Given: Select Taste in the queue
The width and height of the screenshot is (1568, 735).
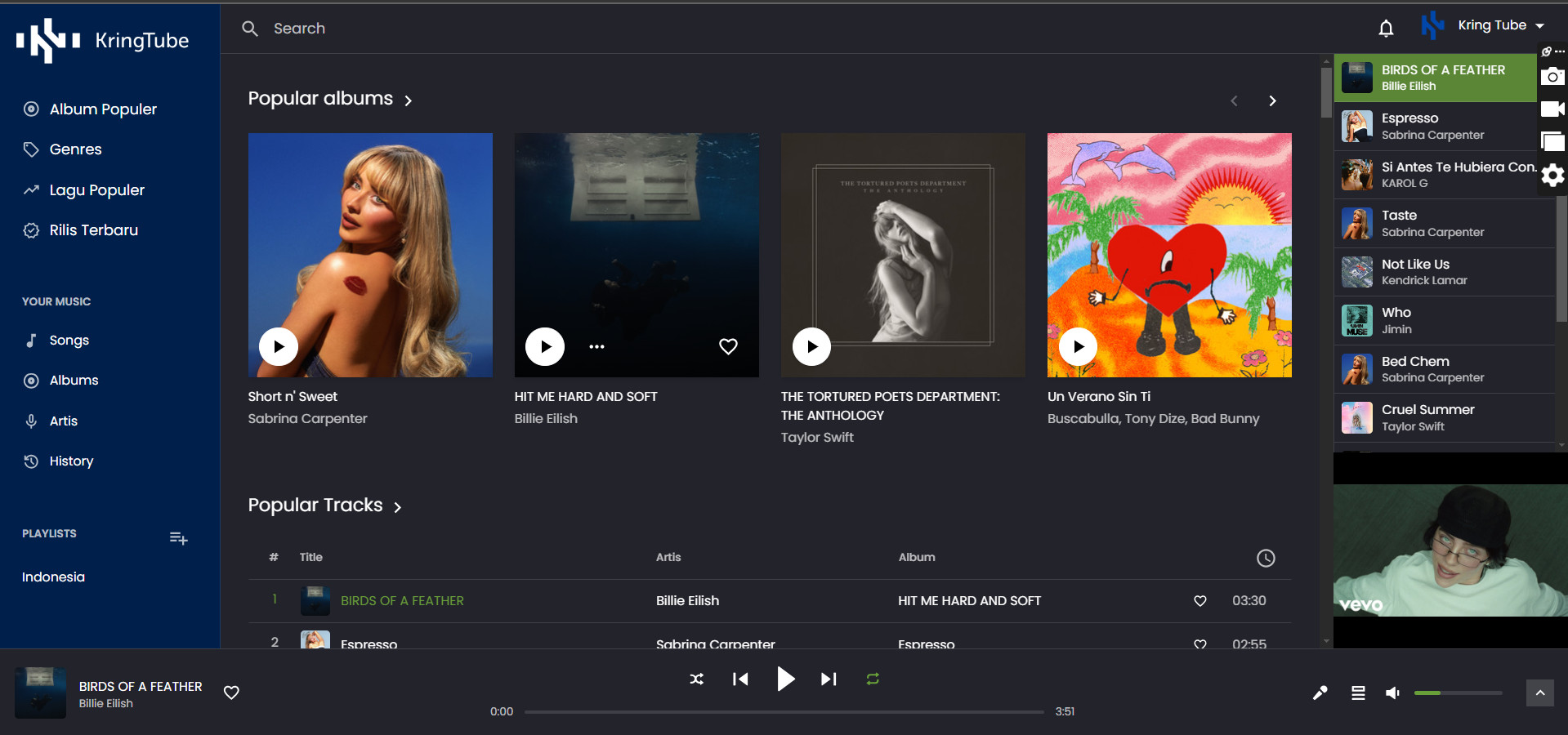Looking at the screenshot, I should [1445, 224].
